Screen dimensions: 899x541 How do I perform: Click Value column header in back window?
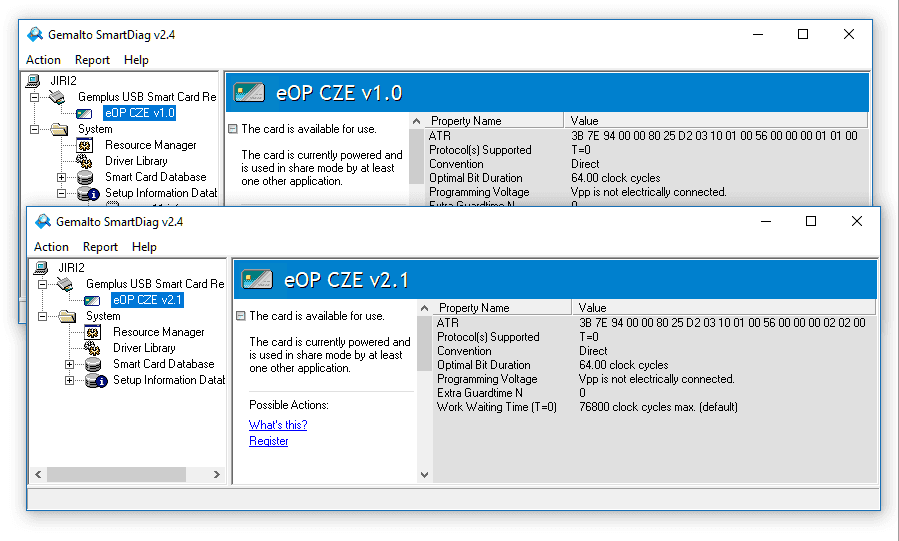(716, 121)
